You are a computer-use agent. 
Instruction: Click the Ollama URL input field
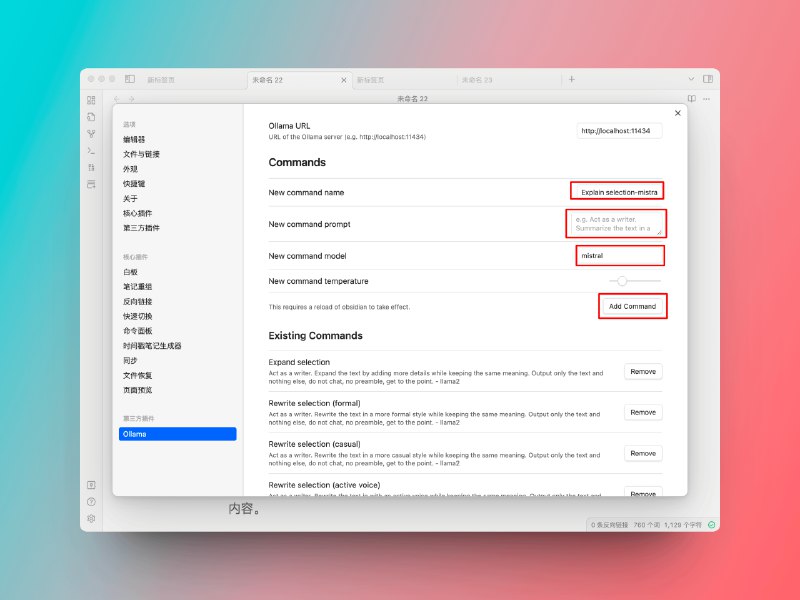point(619,131)
